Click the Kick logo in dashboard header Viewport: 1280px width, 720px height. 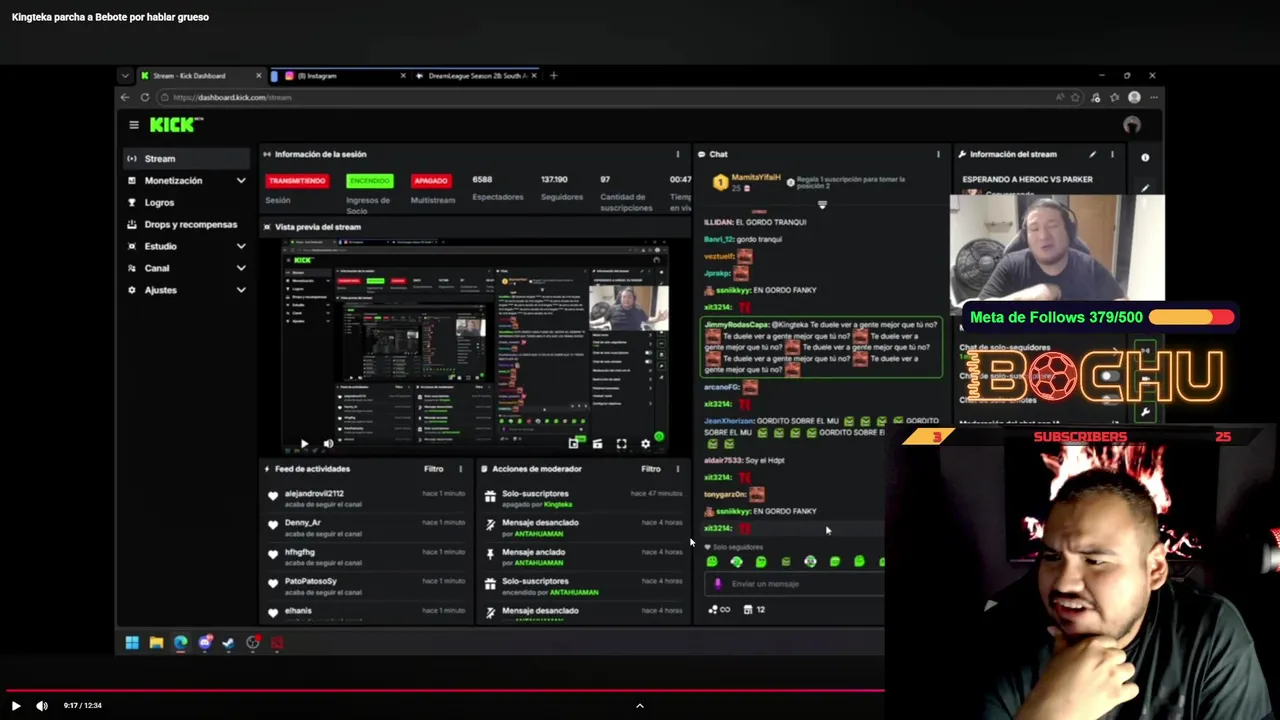click(x=176, y=124)
